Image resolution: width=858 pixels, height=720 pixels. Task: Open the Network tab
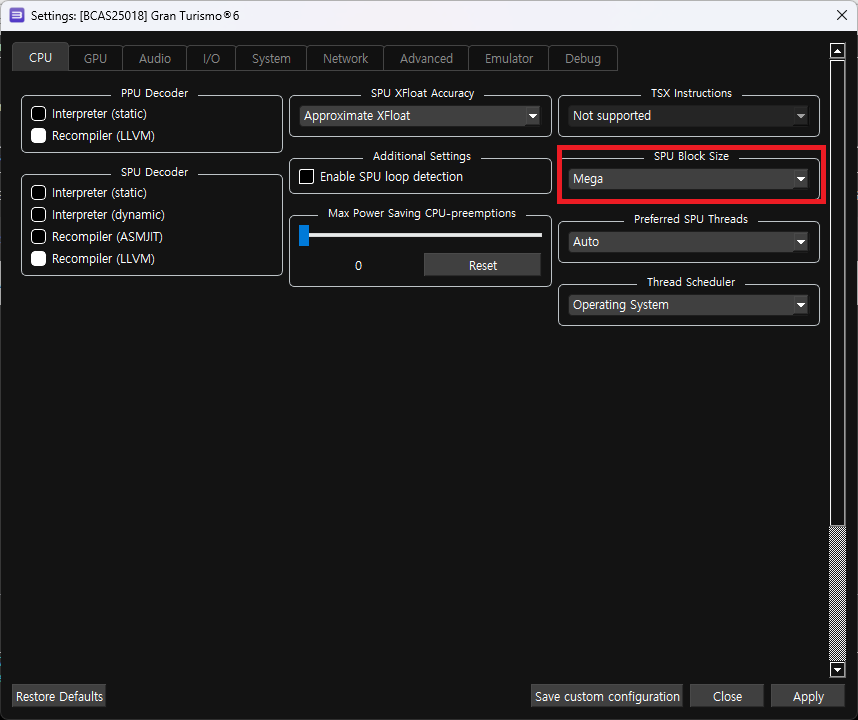(x=345, y=59)
